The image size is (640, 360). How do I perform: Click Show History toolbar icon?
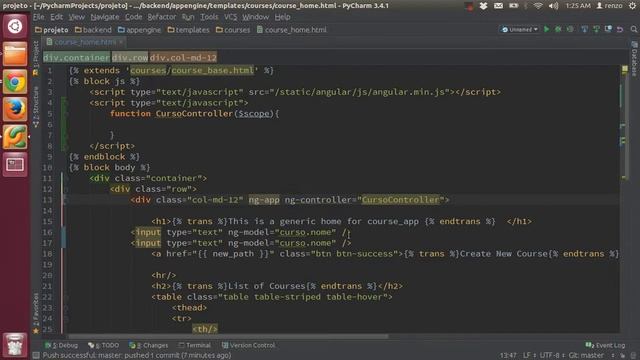coord(608,29)
